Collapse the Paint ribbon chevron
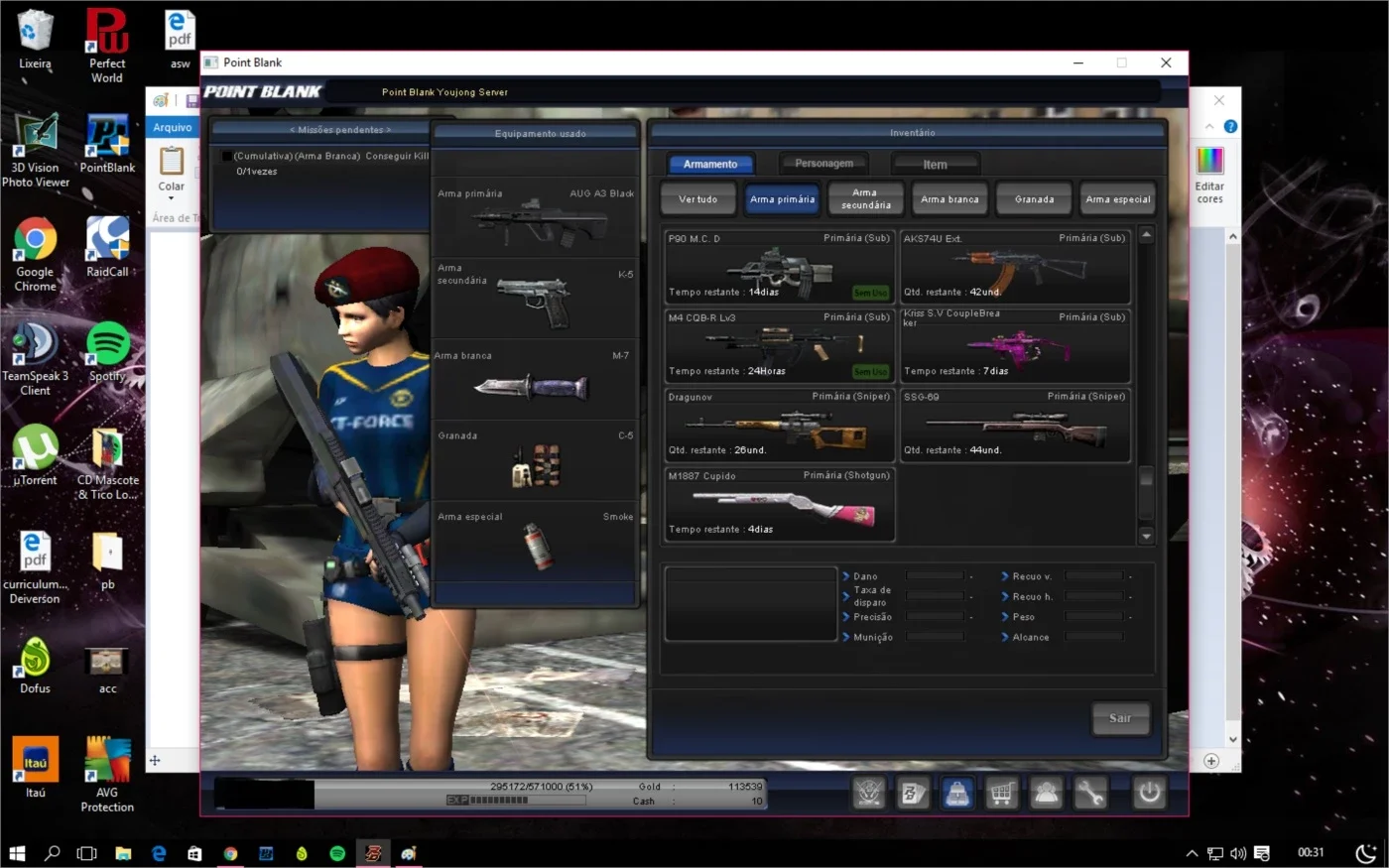 (x=1209, y=127)
